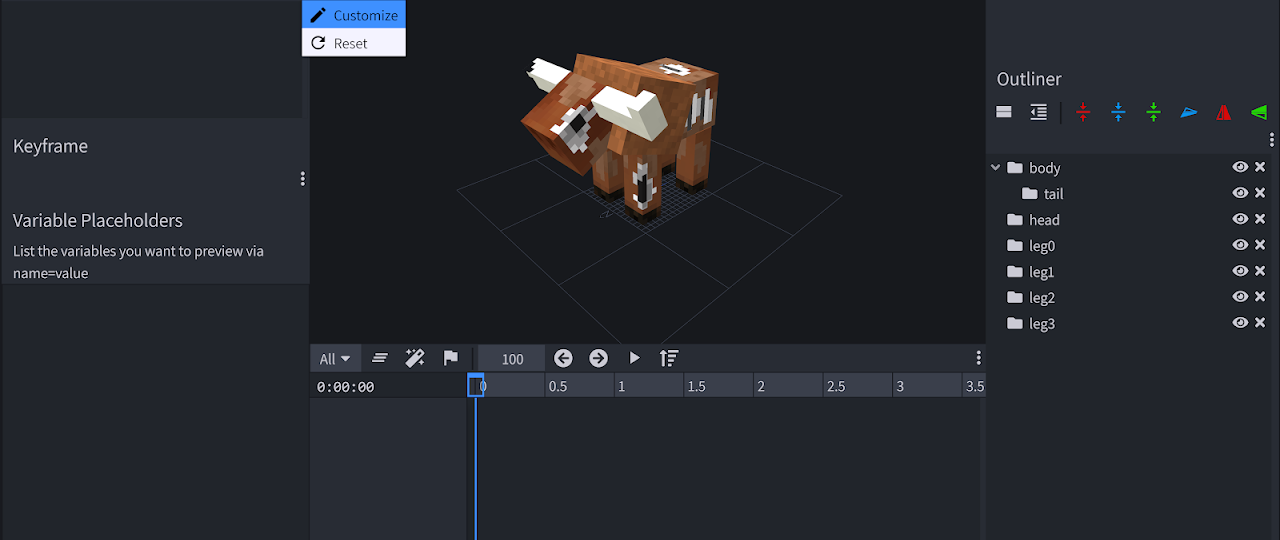Click the blue flip axis icon
The width and height of the screenshot is (1280, 540).
1188,113
